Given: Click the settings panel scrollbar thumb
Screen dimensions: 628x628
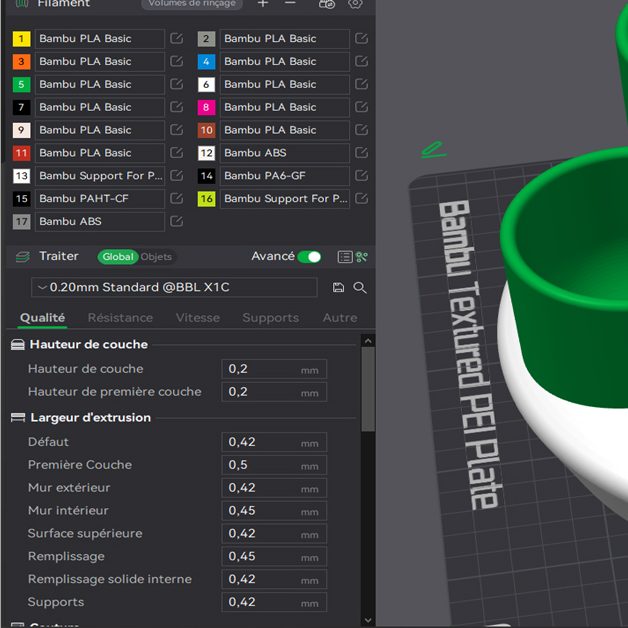Looking at the screenshot, I should [x=368, y=389].
